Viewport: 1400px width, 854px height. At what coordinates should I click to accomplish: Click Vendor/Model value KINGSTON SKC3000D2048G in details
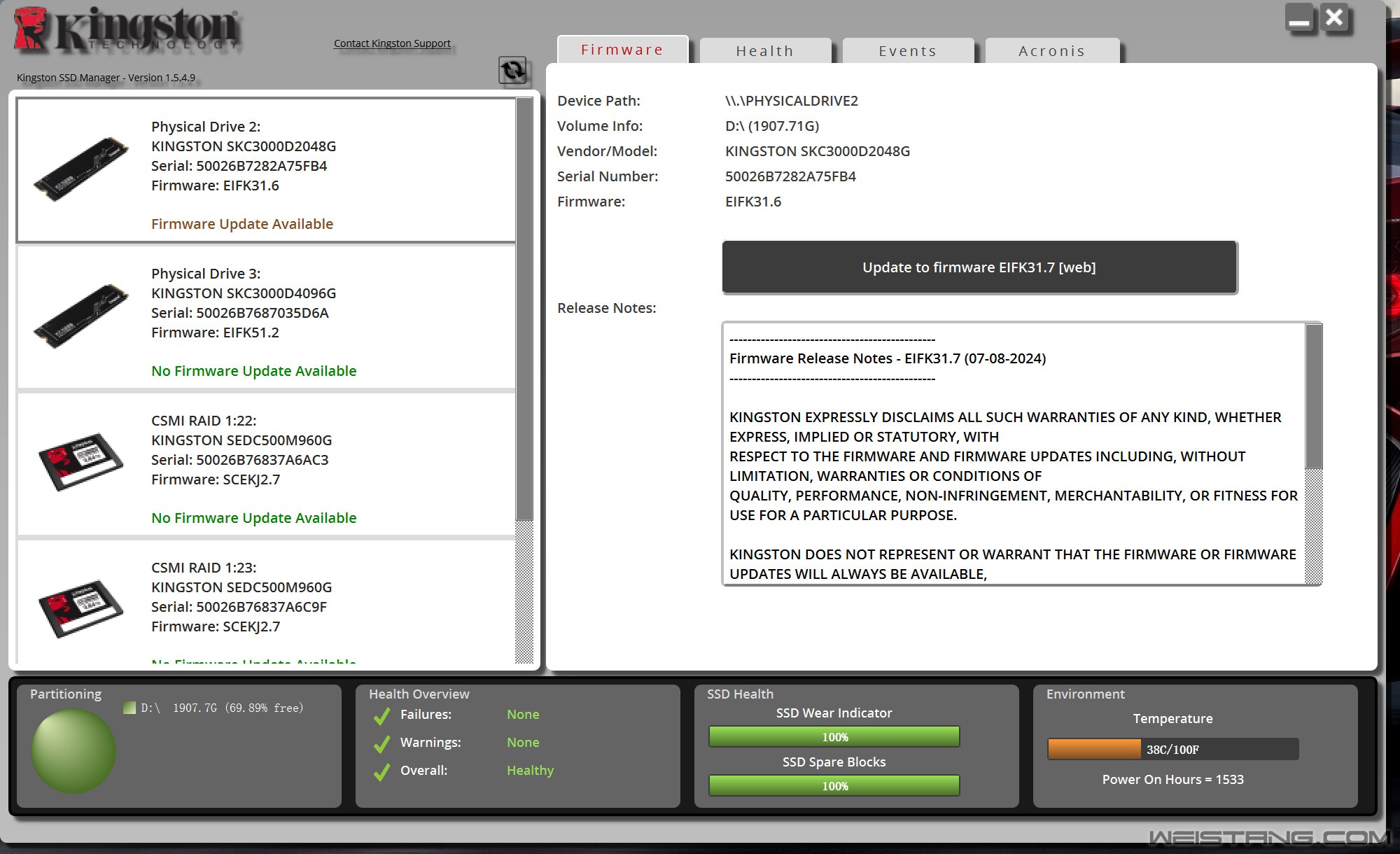point(818,151)
